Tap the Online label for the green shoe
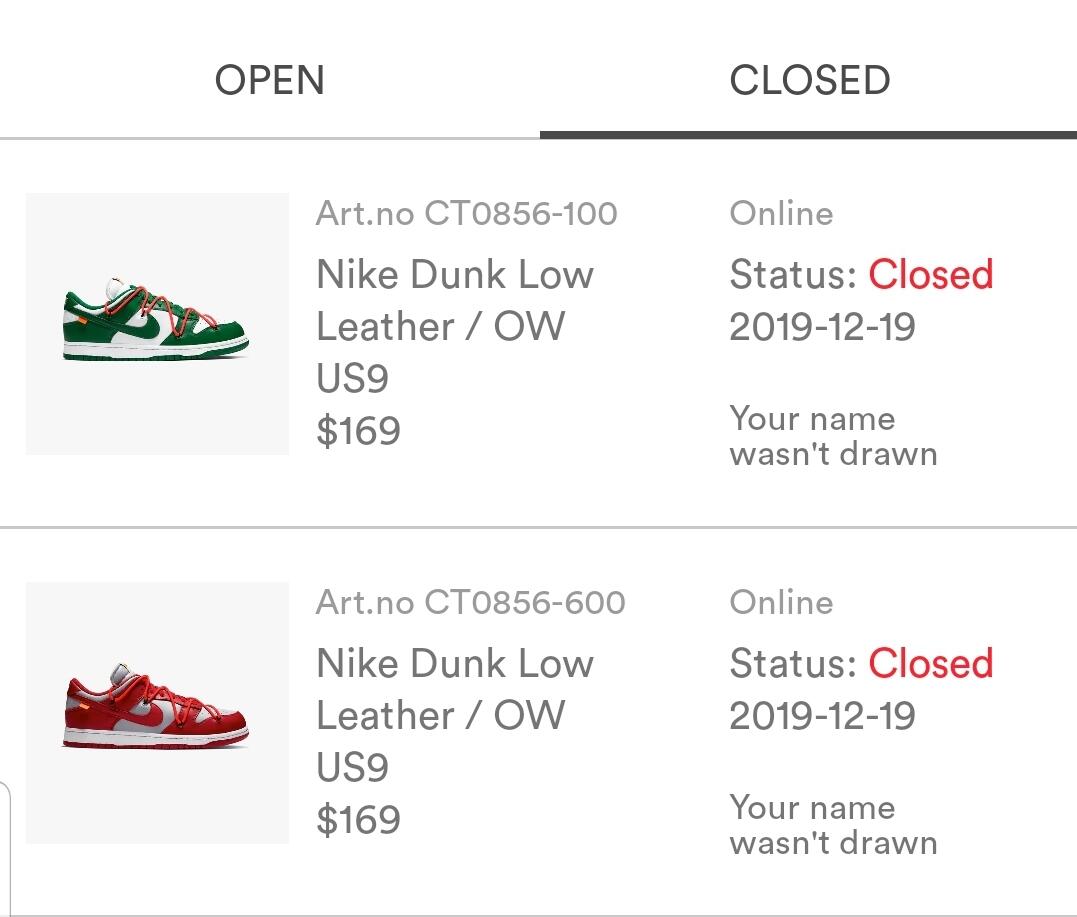This screenshot has width=1077, height=917. point(781,213)
